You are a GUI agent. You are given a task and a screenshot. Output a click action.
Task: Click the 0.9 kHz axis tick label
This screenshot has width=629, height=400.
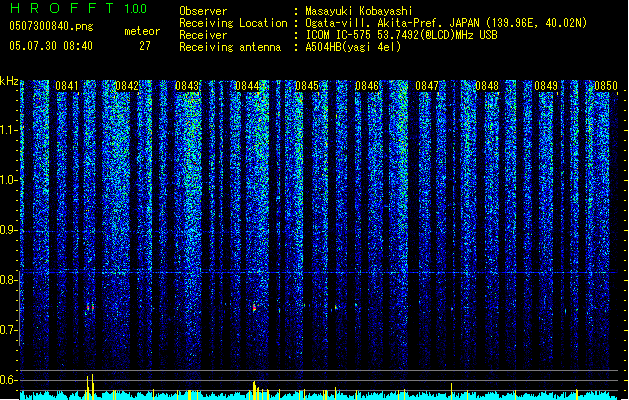9,230
